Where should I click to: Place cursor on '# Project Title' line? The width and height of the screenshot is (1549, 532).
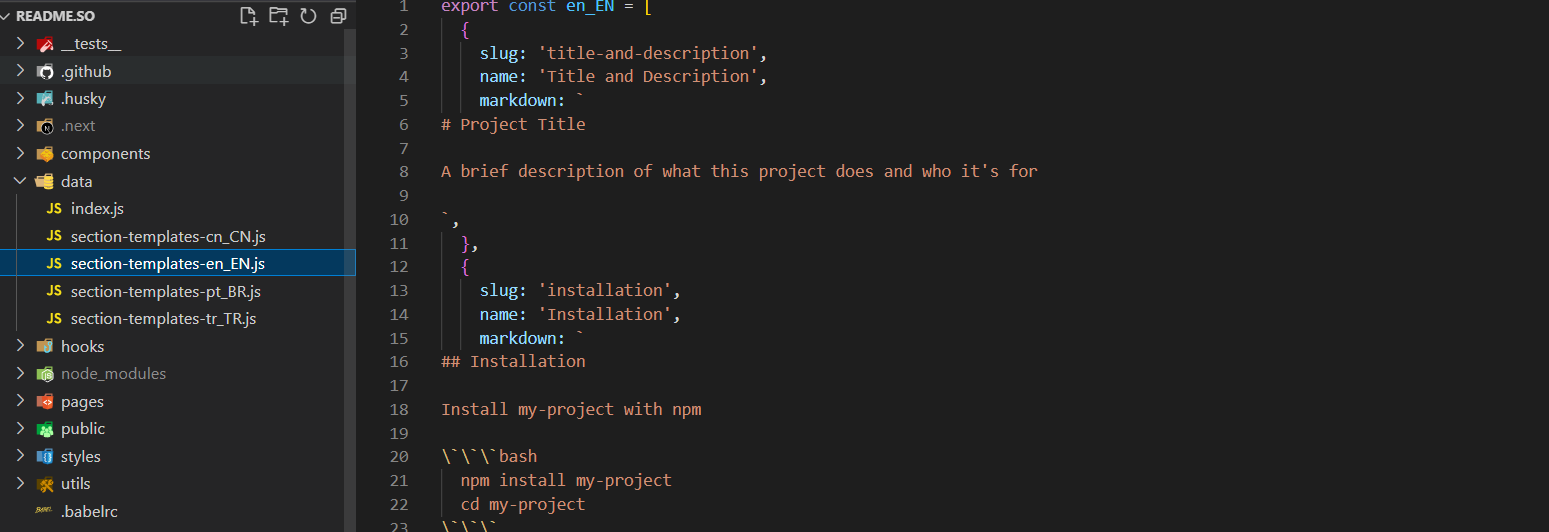point(522,125)
